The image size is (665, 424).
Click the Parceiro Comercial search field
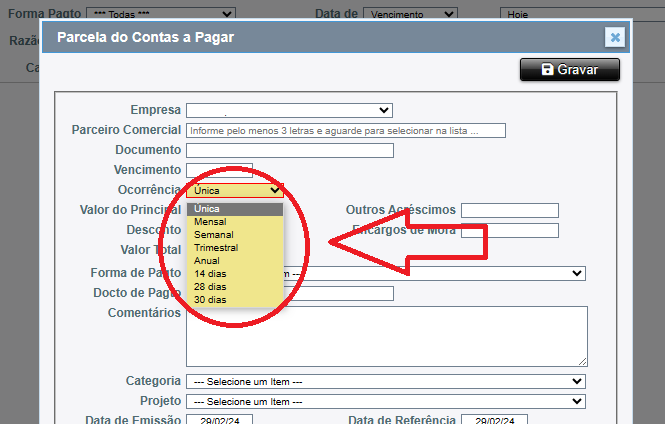346,130
